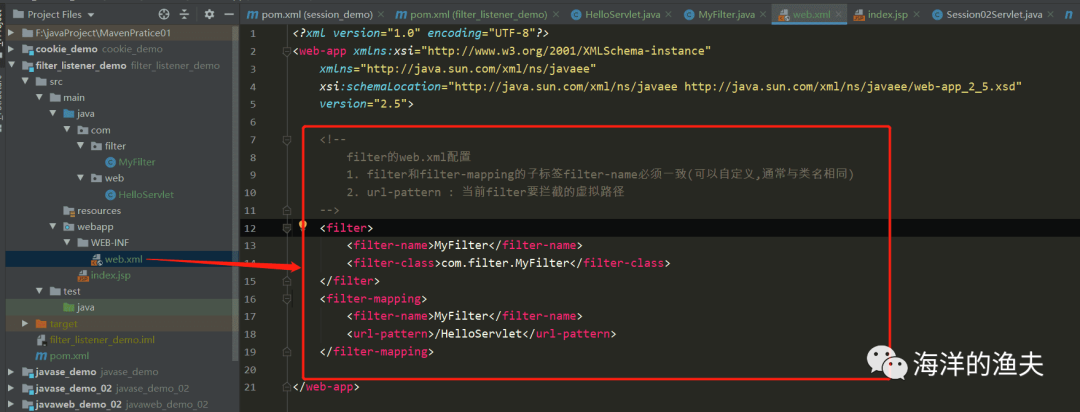Screen dimensions: 1080x412
Task: Expand the javaweb_demo_02 module
Action: pos(12,404)
